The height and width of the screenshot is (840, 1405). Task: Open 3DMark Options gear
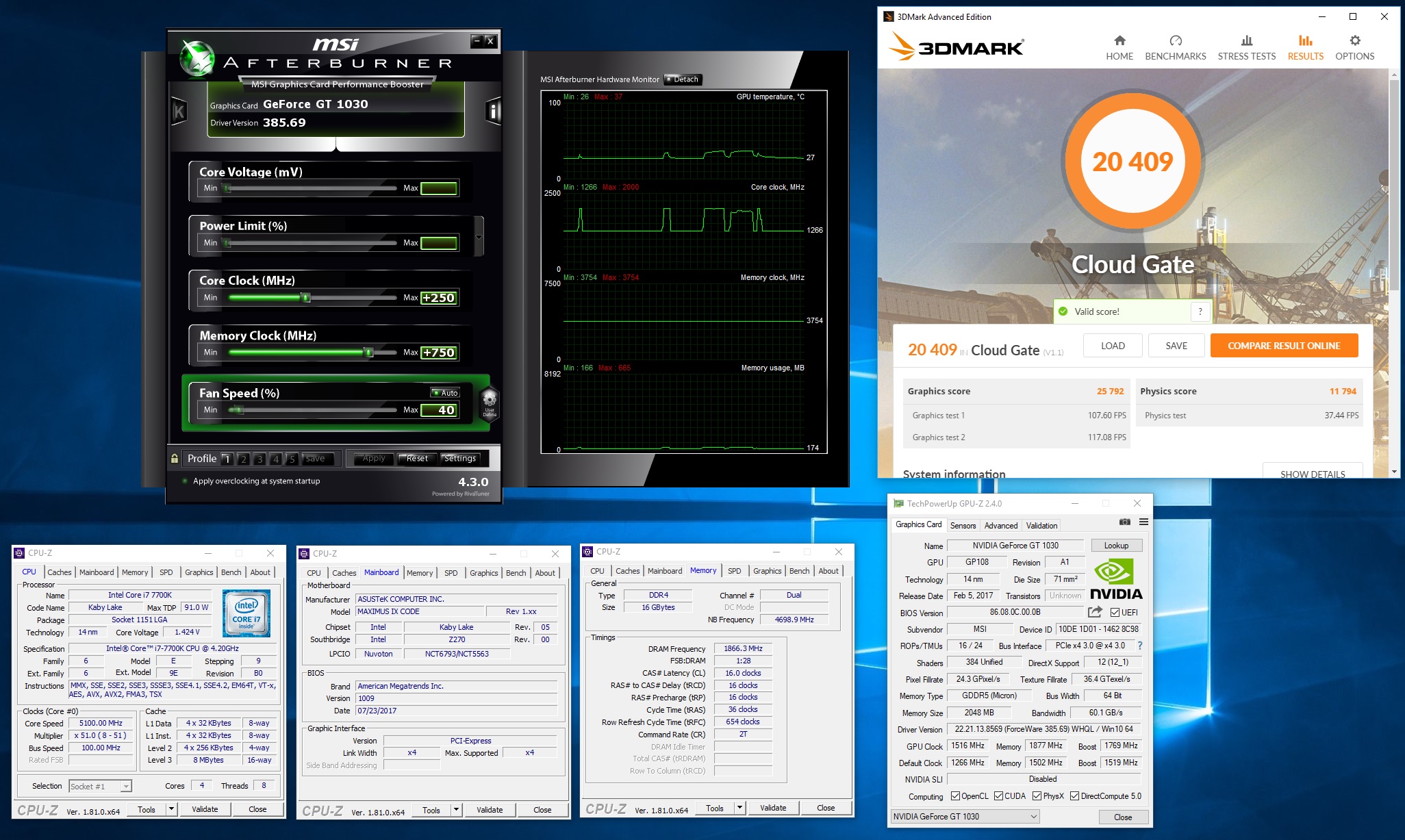[x=1354, y=48]
